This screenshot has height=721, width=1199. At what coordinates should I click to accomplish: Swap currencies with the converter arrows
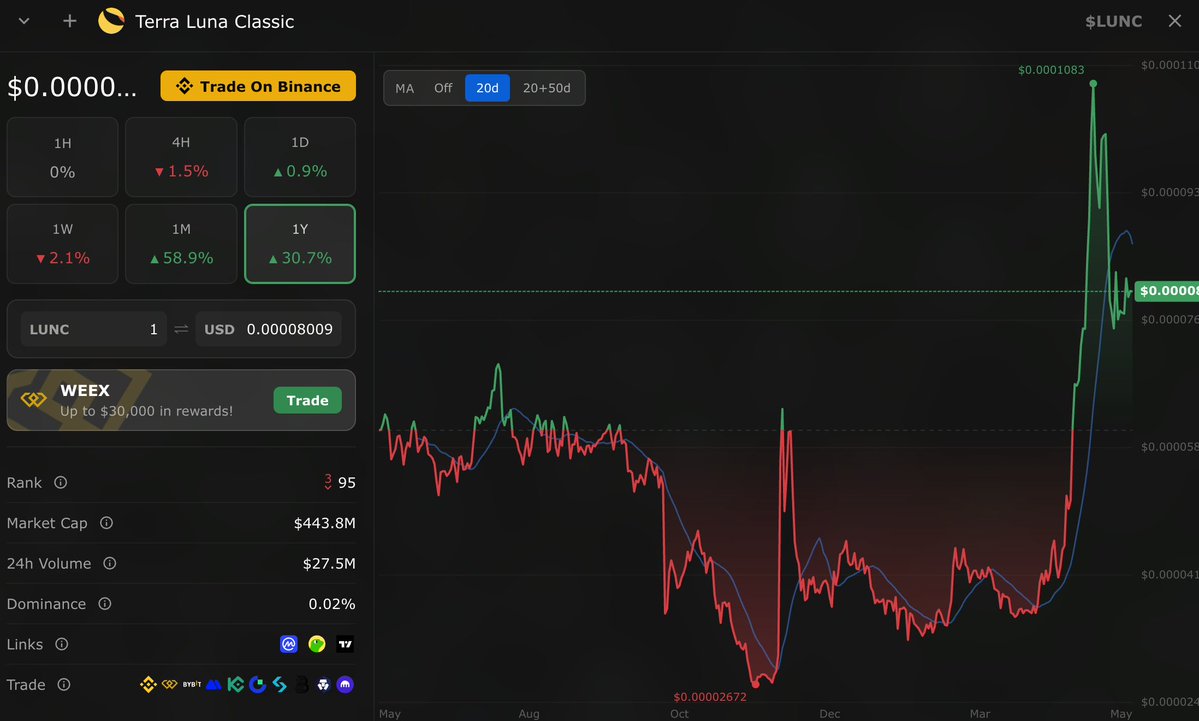pyautogui.click(x=181, y=330)
